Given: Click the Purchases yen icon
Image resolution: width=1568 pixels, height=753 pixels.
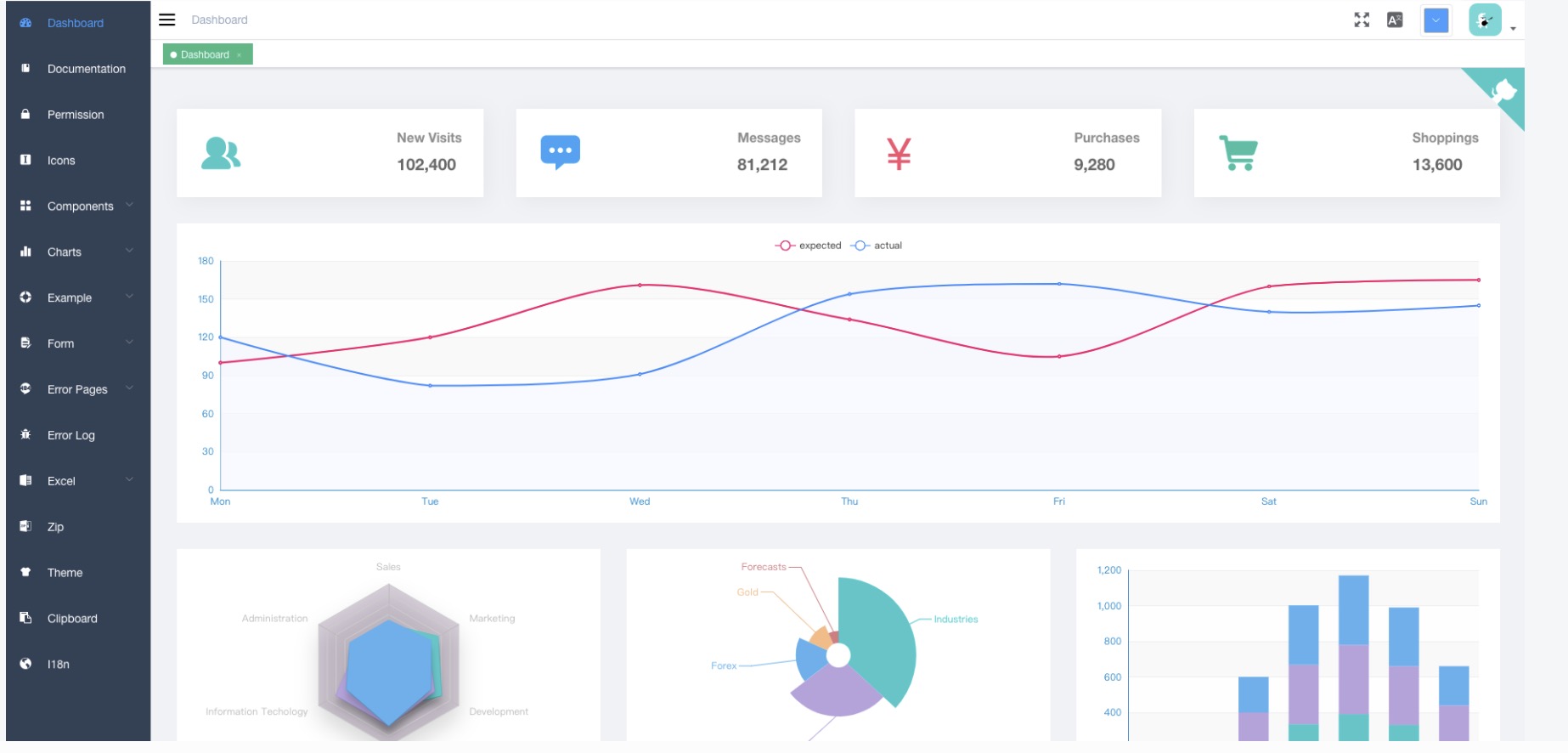Looking at the screenshot, I should click(899, 154).
